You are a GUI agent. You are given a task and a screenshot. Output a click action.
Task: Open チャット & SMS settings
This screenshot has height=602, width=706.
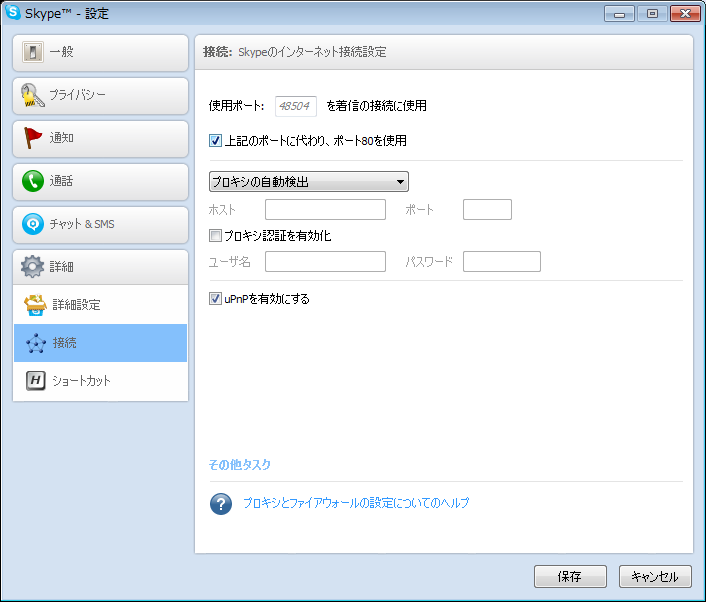tap(100, 225)
